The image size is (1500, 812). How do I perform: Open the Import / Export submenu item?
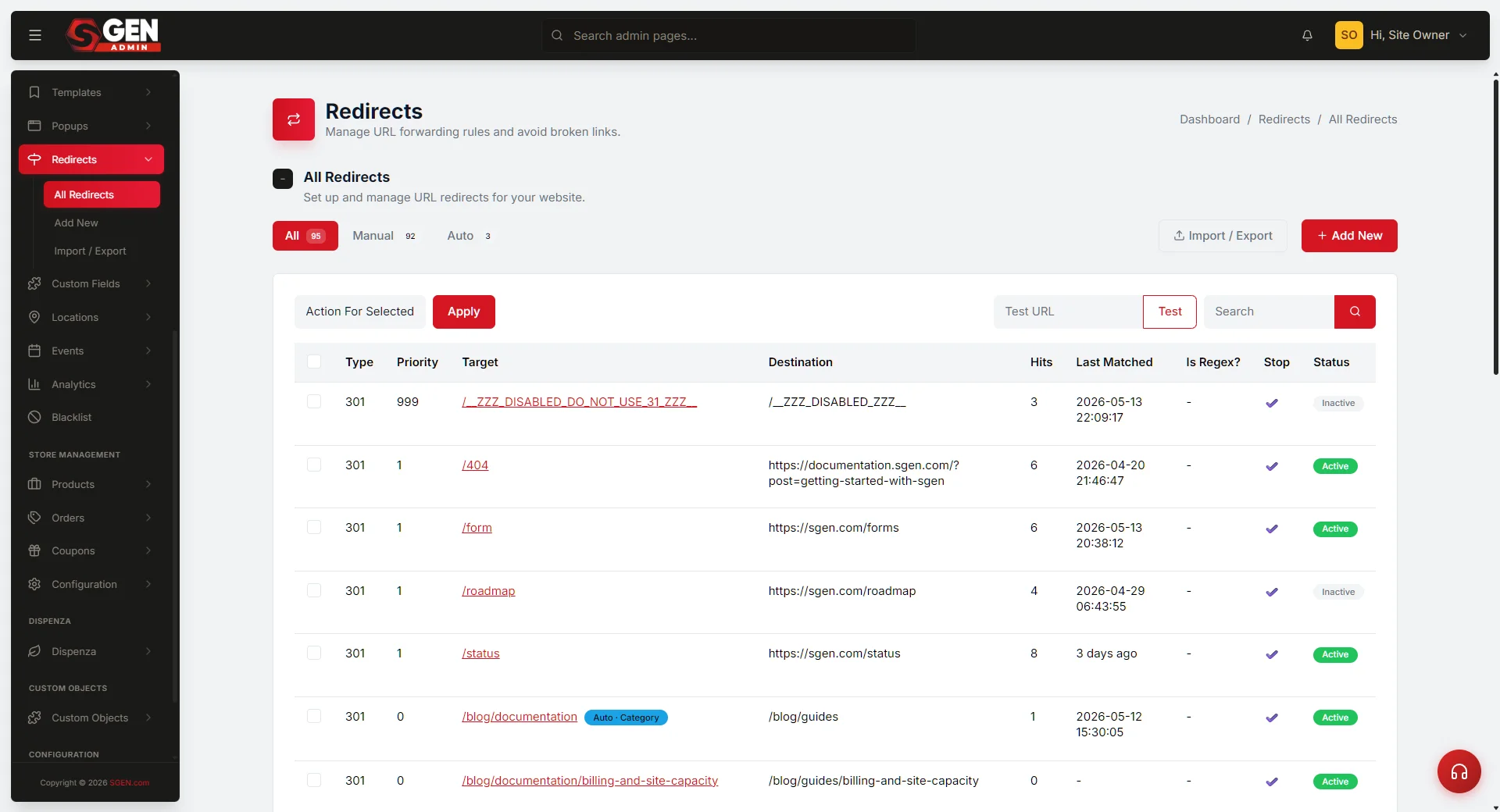[90, 251]
